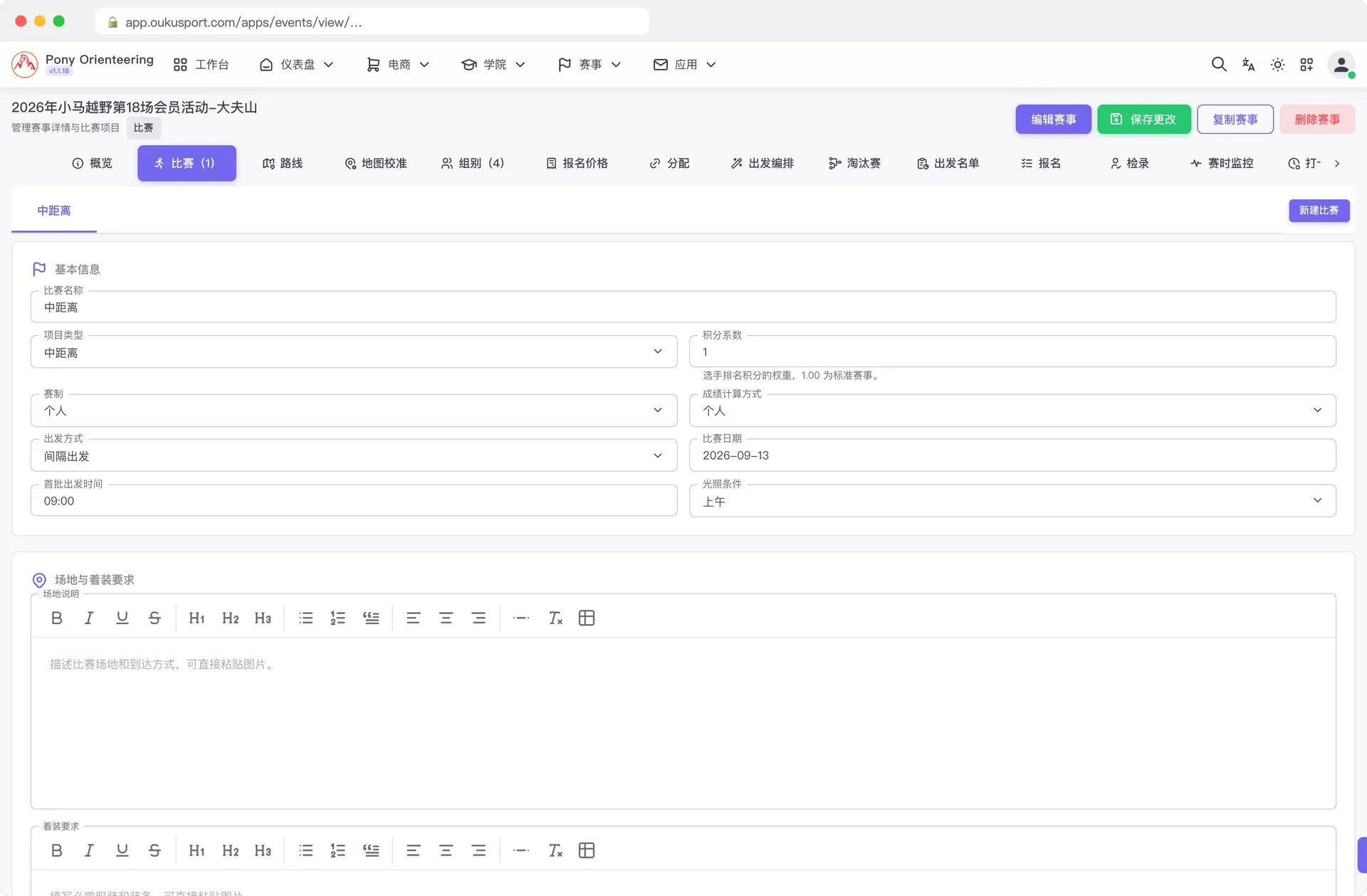Expand the 光照条件 dropdown
Viewport: 1367px width, 896px height.
click(x=1012, y=501)
